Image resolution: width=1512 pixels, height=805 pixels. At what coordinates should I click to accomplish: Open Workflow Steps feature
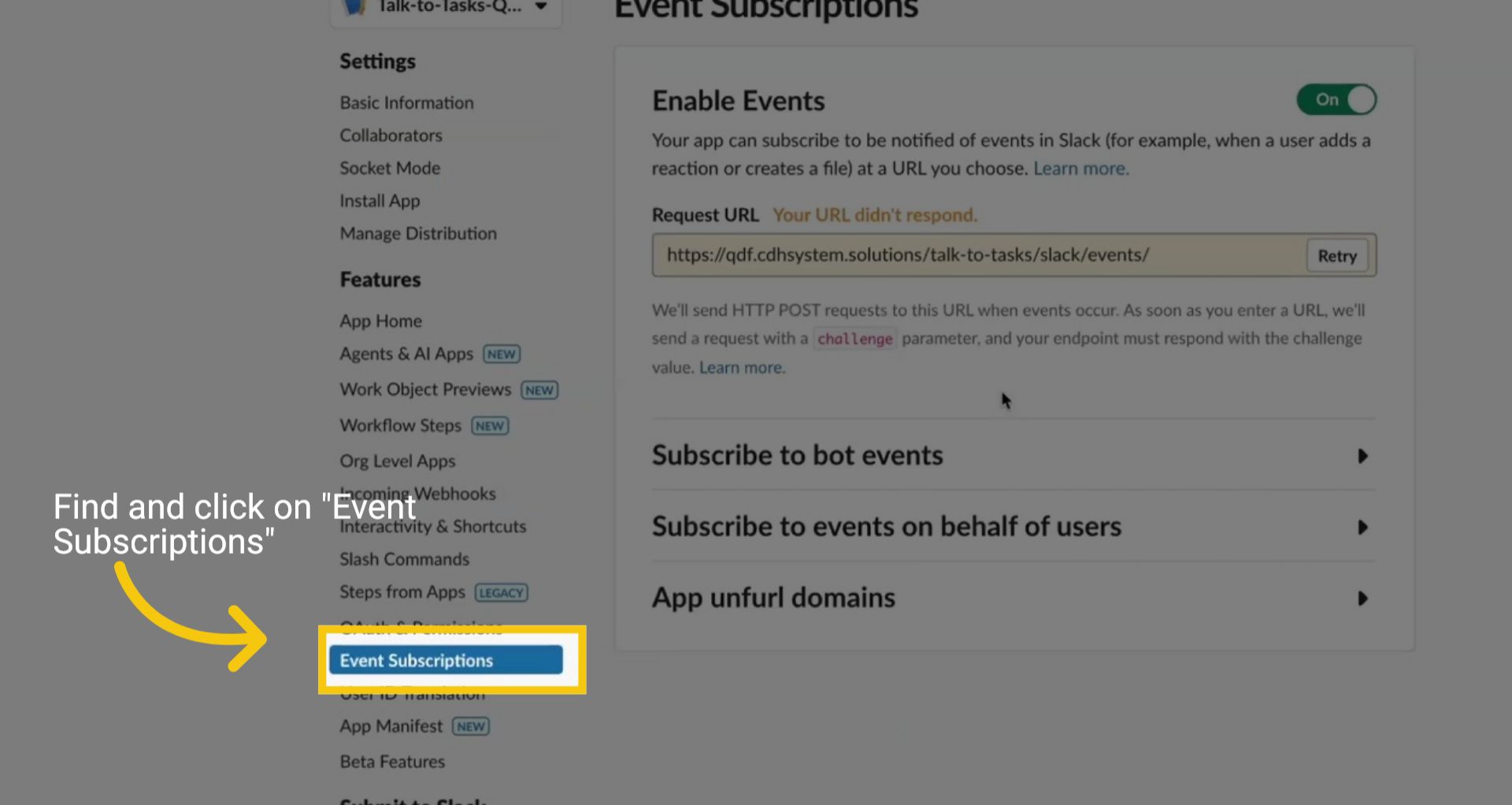click(x=400, y=425)
